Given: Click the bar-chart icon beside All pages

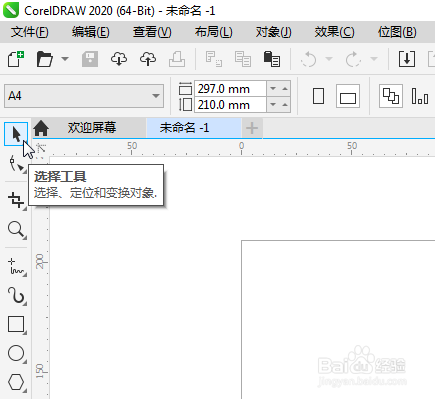Looking at the screenshot, I should (x=420, y=96).
